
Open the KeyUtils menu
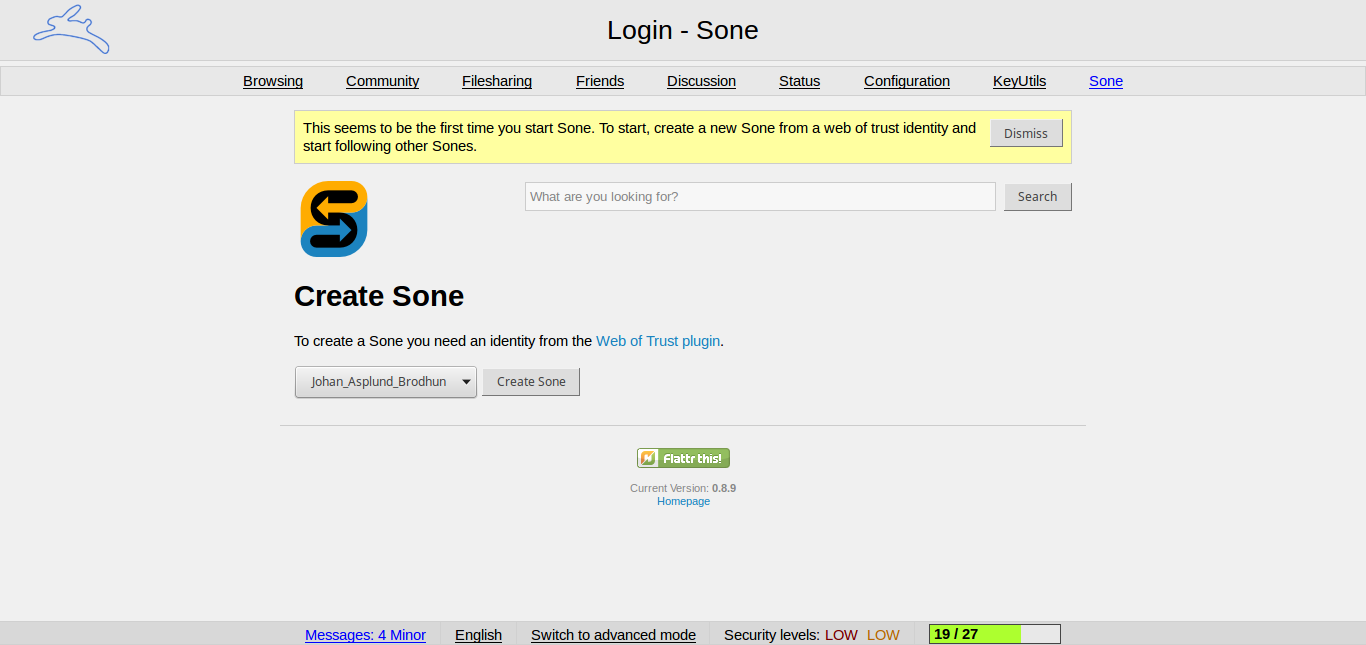(1019, 81)
